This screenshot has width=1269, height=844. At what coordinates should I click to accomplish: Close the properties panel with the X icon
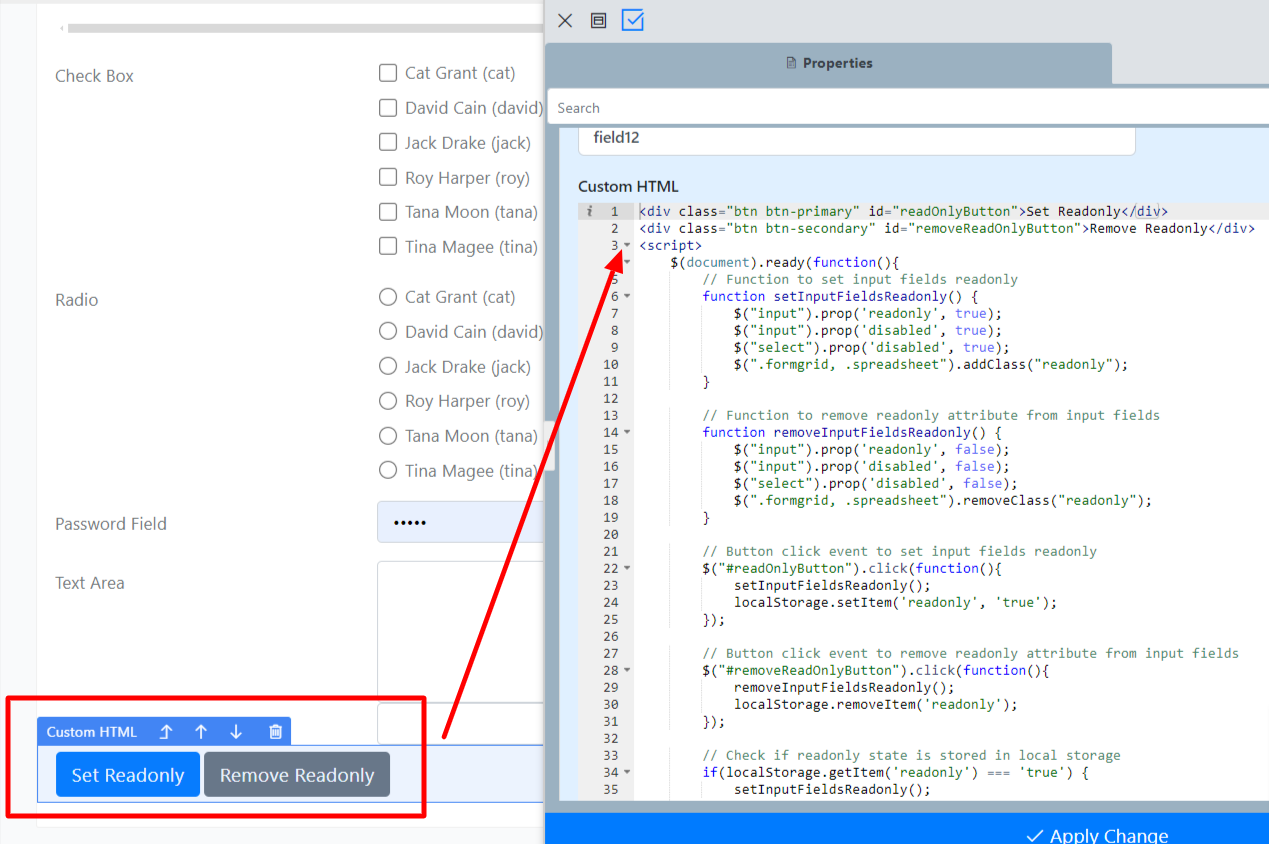565,20
